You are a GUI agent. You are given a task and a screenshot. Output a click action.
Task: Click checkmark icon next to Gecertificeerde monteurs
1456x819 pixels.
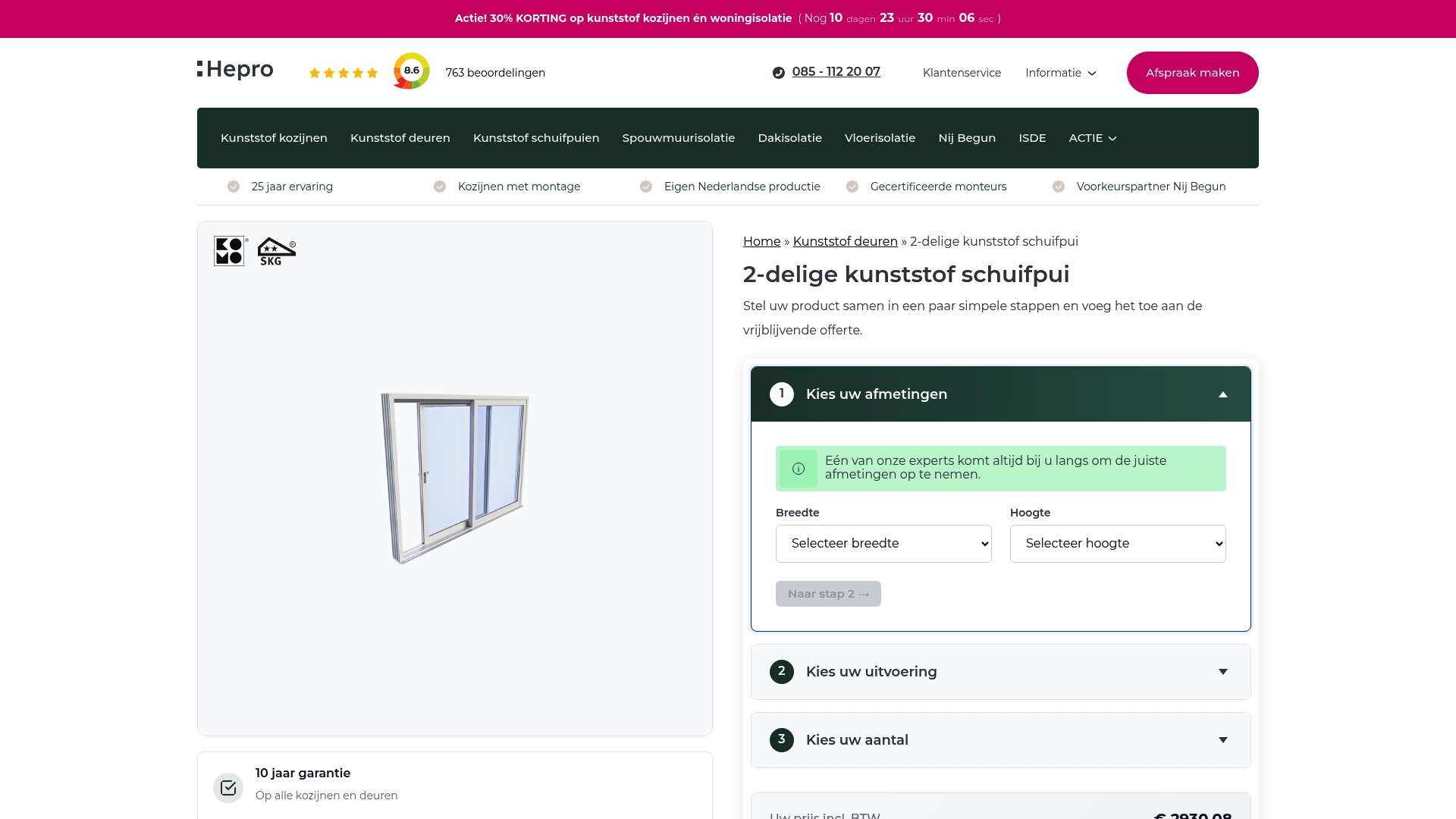852,187
